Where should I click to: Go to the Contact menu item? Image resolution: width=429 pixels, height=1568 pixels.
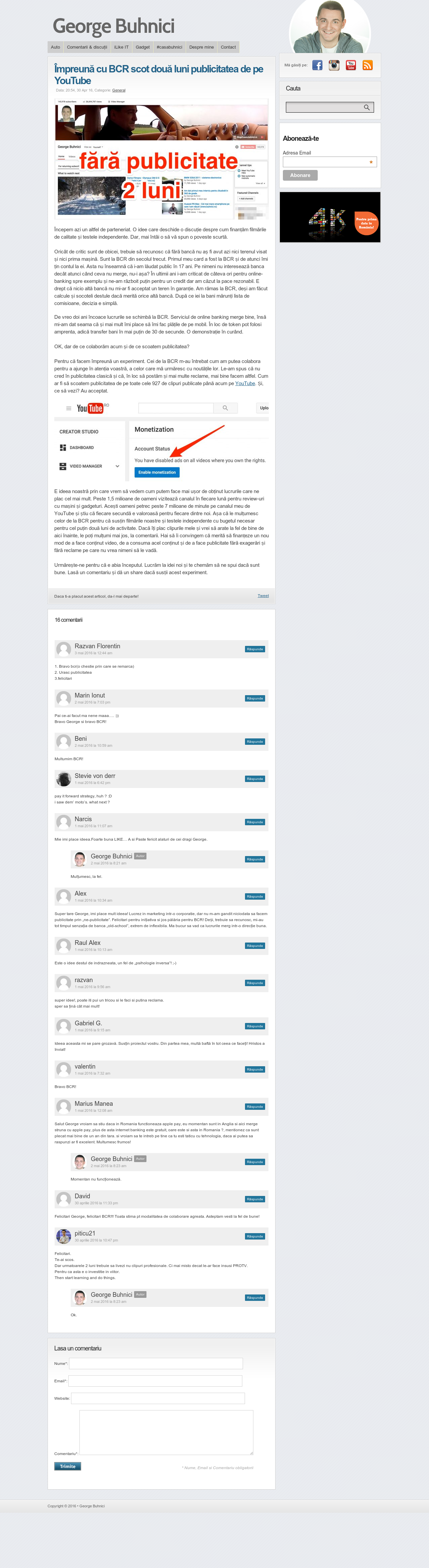pos(228,47)
